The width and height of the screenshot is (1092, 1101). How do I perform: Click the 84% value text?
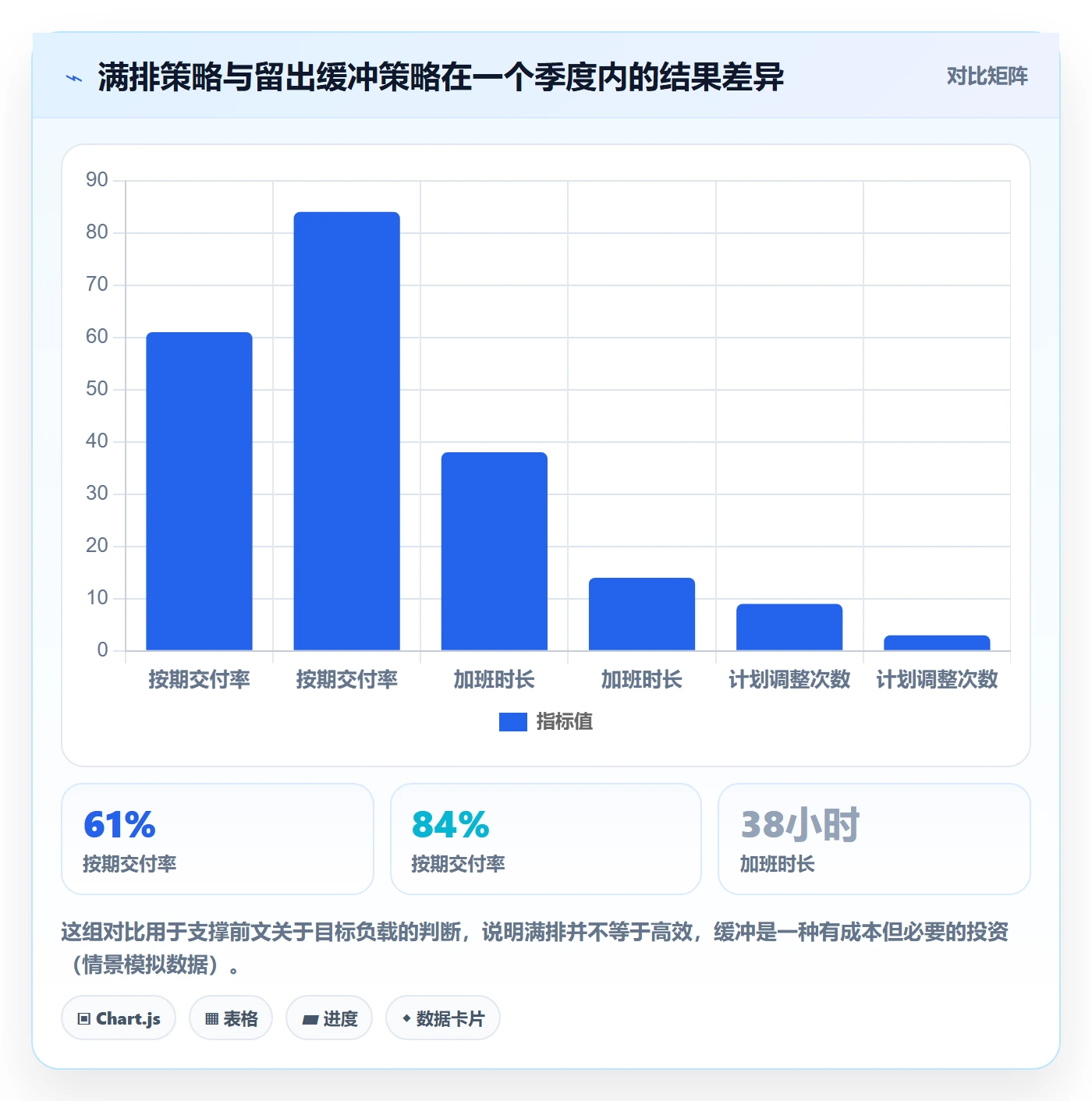(450, 824)
